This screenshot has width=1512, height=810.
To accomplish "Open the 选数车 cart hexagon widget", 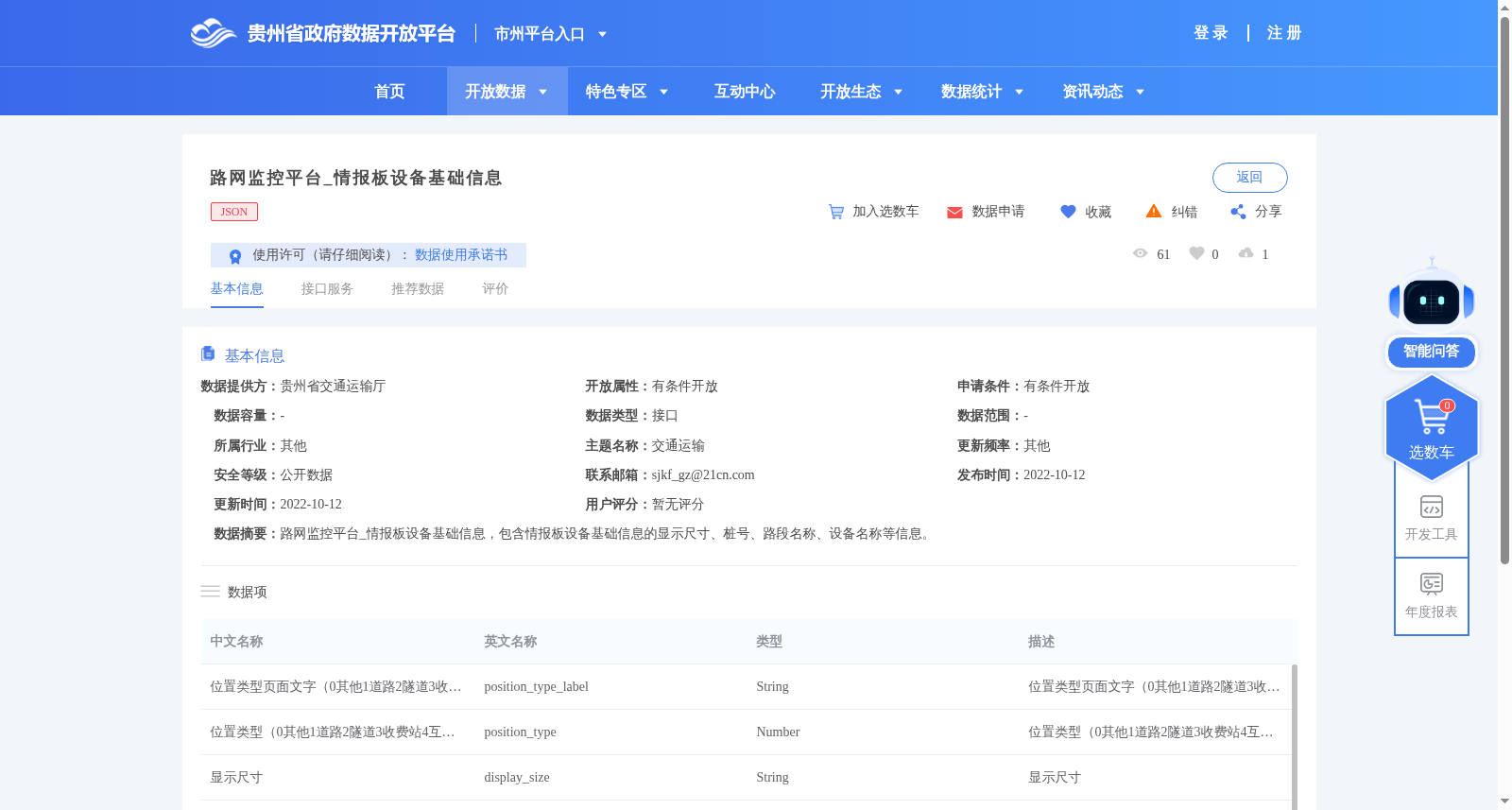I will coord(1432,427).
